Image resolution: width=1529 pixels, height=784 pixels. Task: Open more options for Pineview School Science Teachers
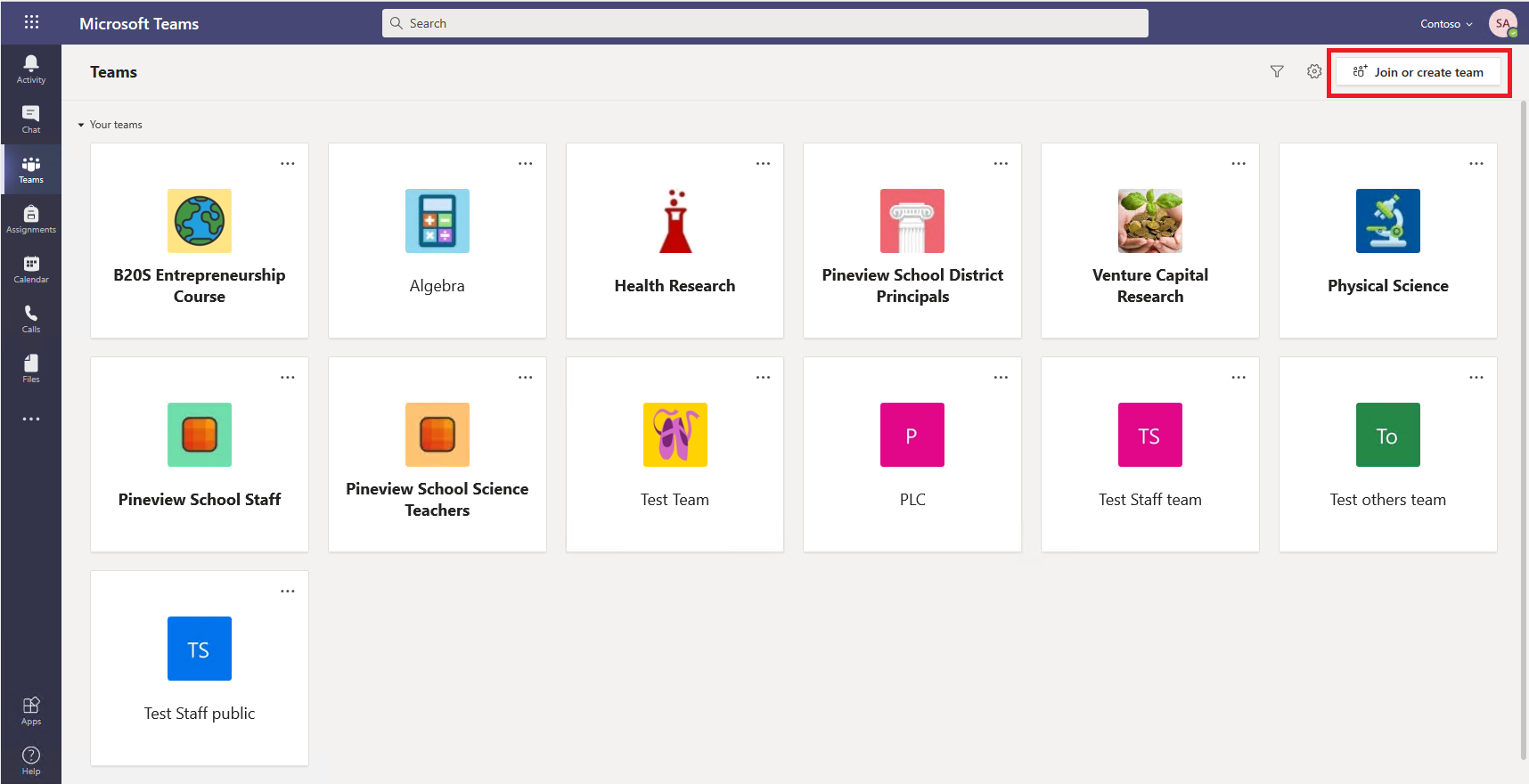(x=526, y=378)
